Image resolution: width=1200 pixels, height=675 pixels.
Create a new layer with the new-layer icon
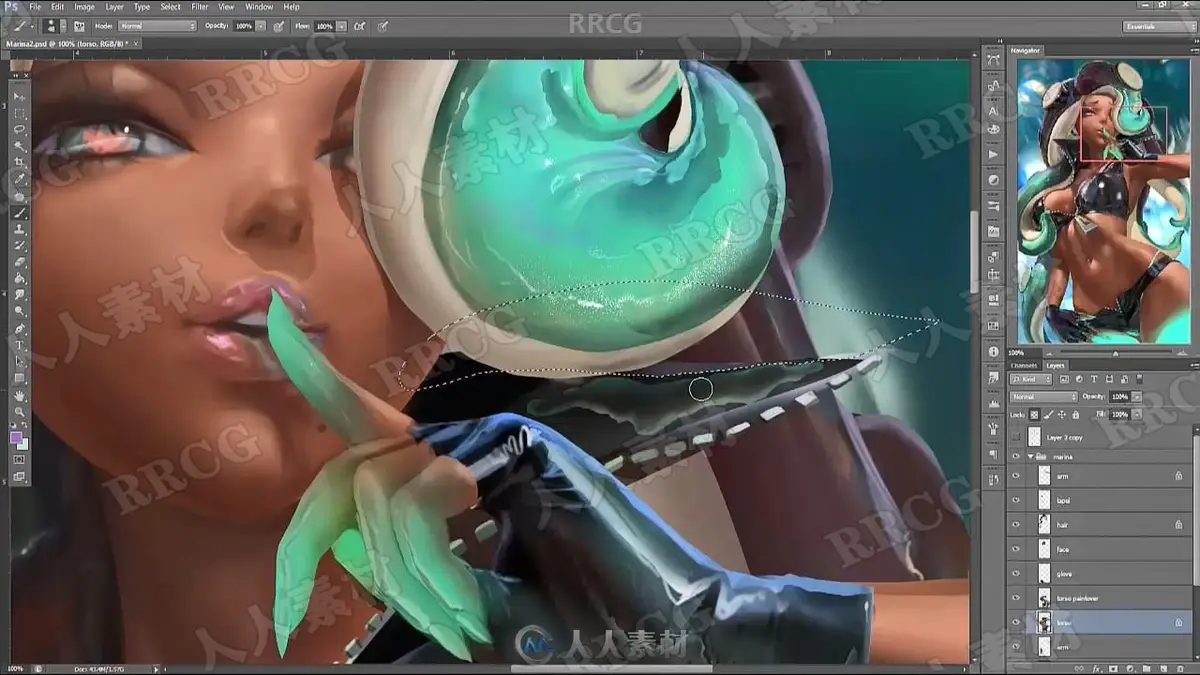click(1163, 668)
